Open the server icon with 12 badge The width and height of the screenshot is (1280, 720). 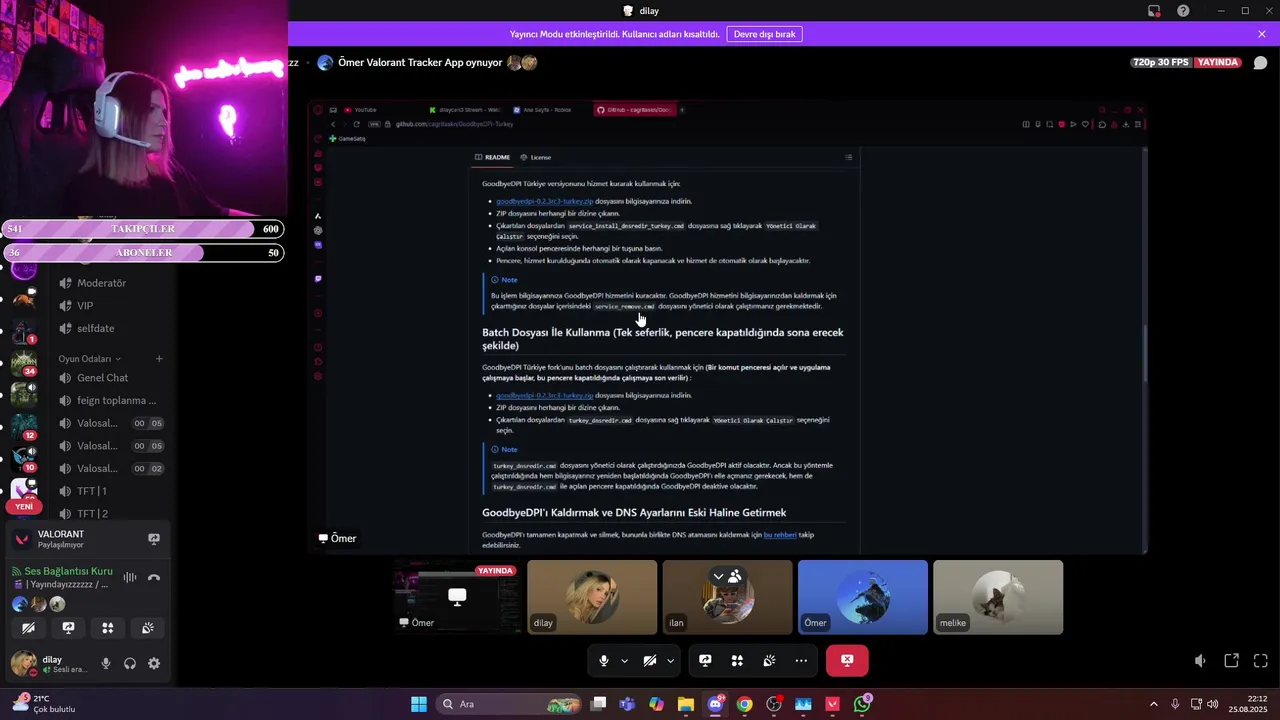pos(24,426)
